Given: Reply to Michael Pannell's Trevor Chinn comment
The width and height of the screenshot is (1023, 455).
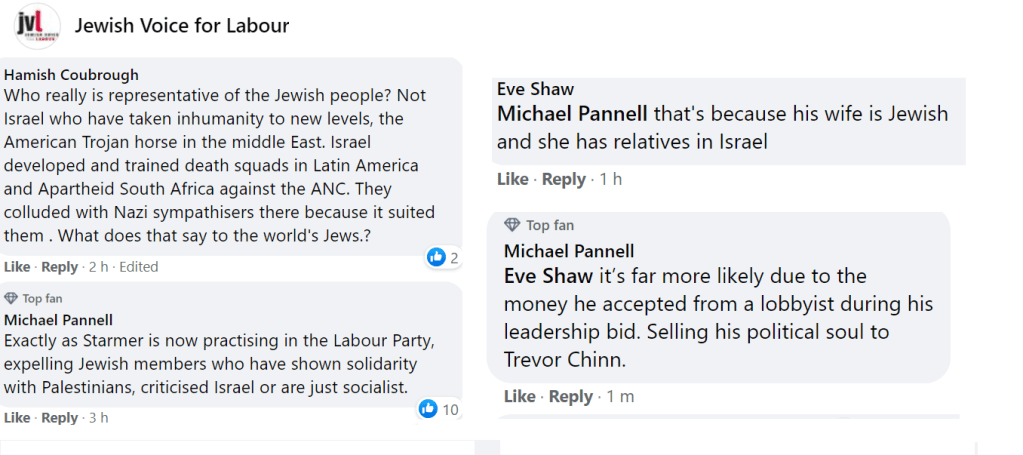Looking at the screenshot, I should pyautogui.click(x=570, y=397).
